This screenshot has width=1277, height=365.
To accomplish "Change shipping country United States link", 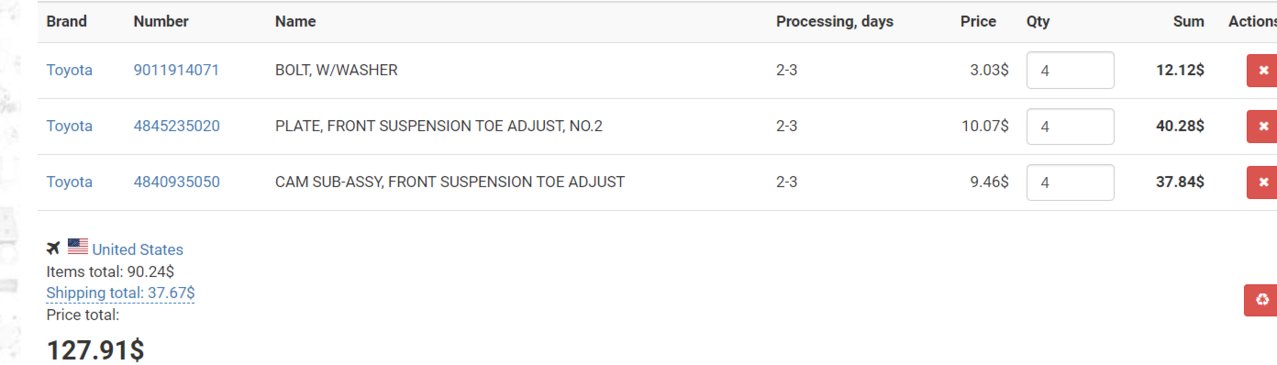I will (x=138, y=250).
